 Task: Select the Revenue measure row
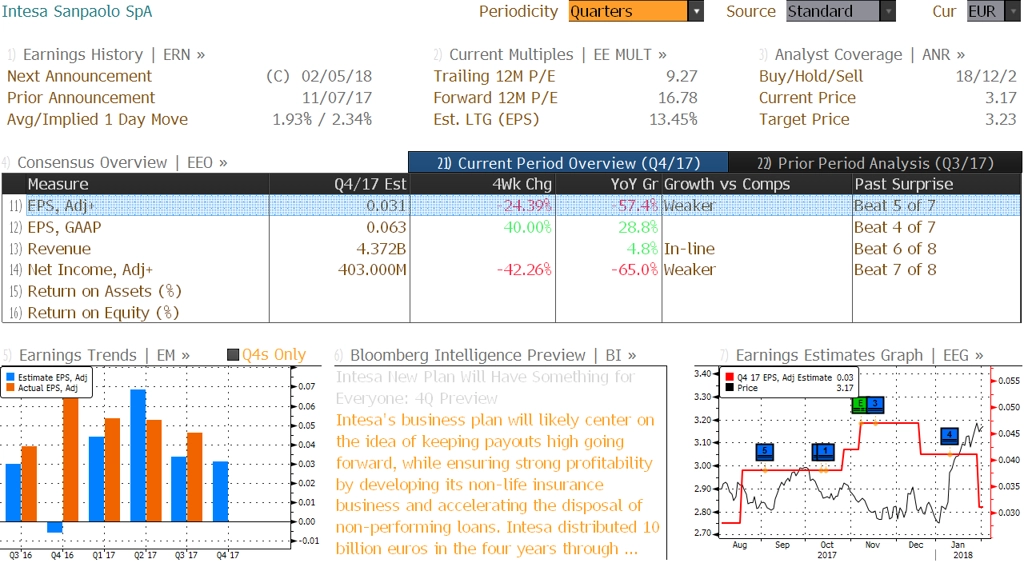(511, 248)
